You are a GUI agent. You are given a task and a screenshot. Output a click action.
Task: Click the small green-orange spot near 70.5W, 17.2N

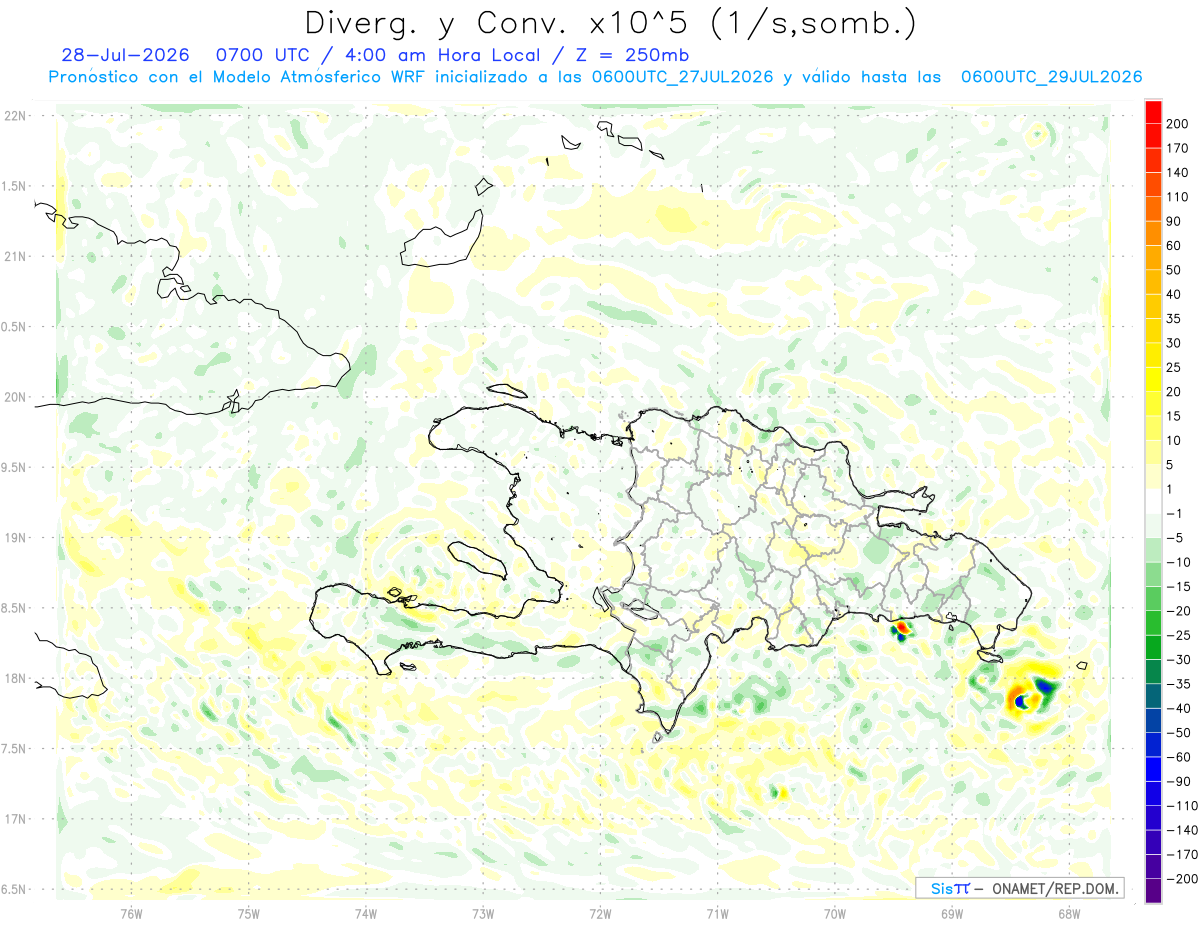(778, 793)
